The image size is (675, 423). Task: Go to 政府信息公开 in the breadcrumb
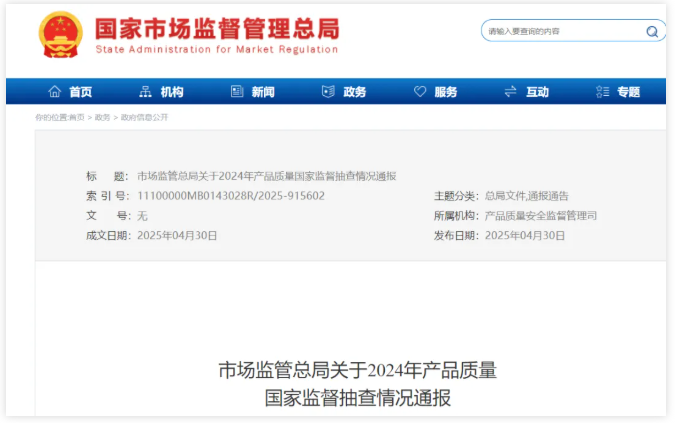pos(144,117)
